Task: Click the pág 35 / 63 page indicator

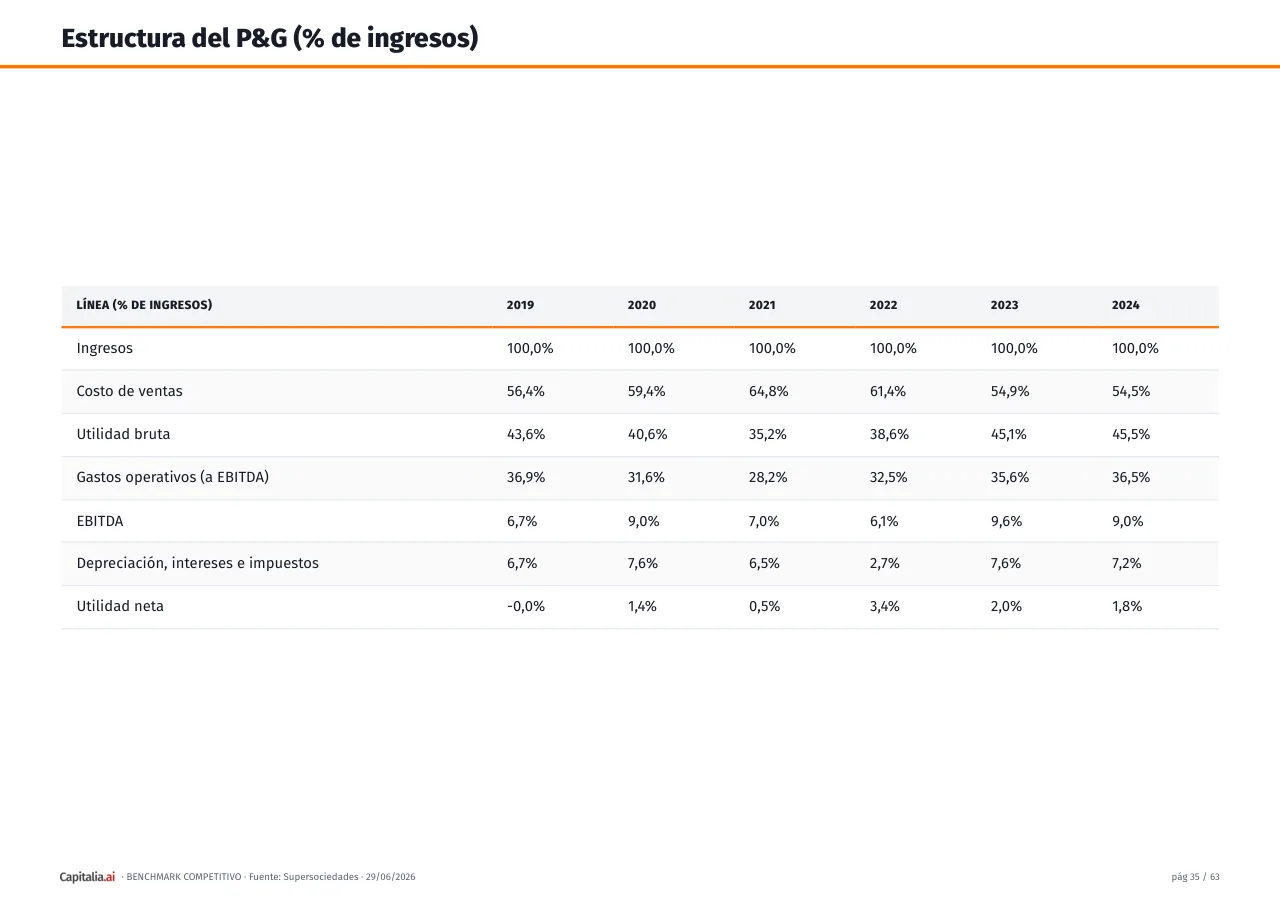Action: 1195,877
